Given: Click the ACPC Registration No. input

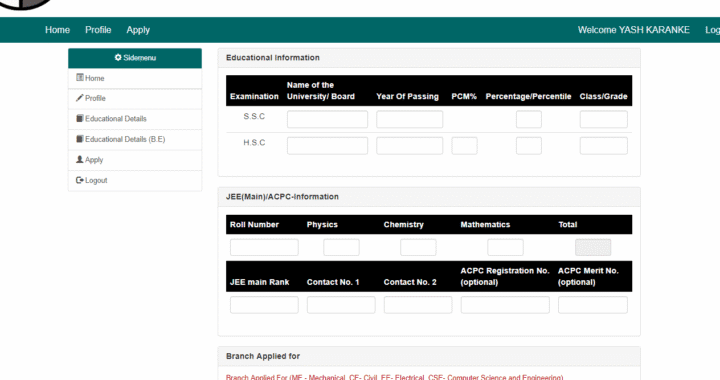Looking at the screenshot, I should pos(505,305).
